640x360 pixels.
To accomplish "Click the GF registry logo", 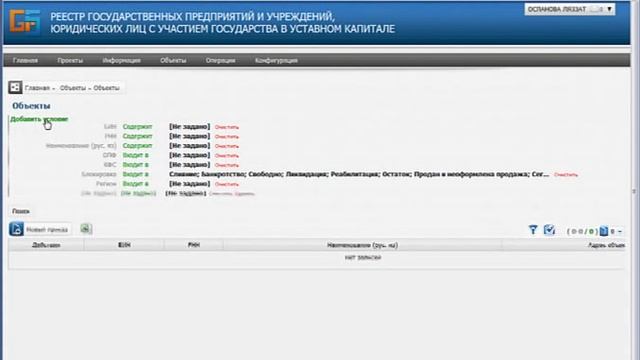I will point(25,21).
